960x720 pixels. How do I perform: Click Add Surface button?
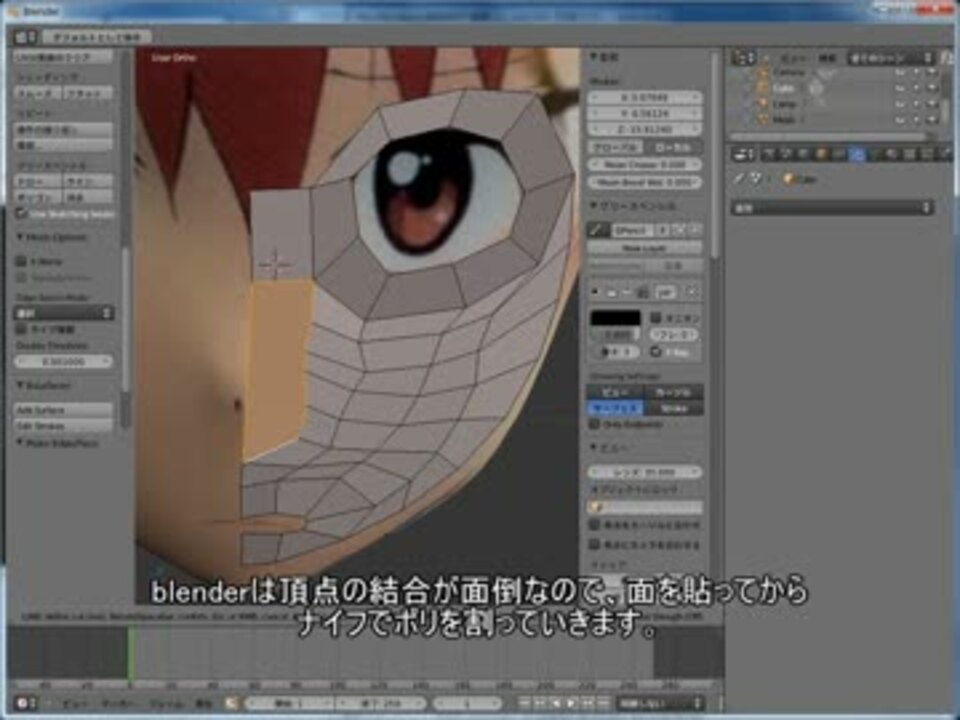64,410
